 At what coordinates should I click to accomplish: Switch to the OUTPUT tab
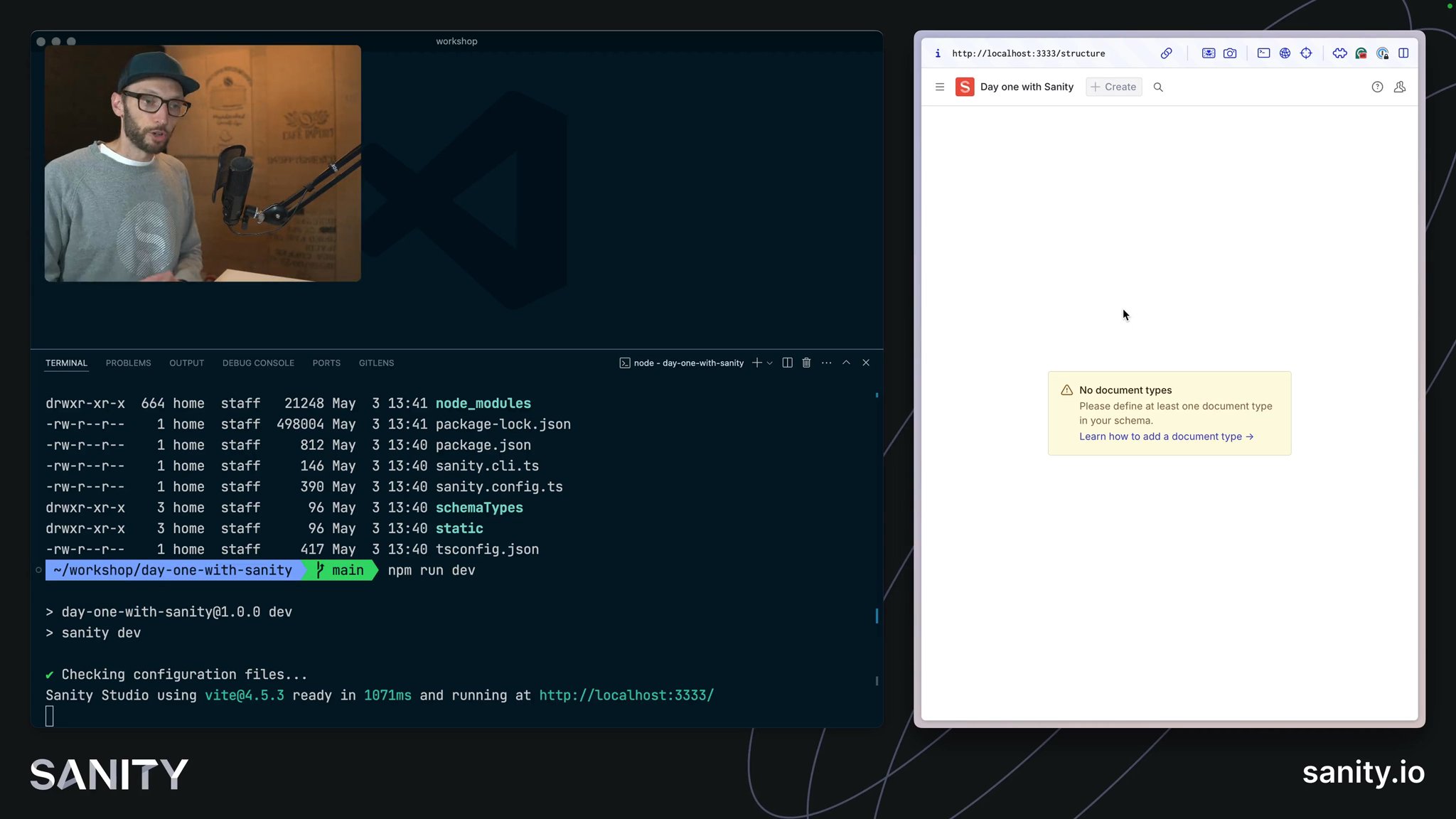[x=186, y=363]
